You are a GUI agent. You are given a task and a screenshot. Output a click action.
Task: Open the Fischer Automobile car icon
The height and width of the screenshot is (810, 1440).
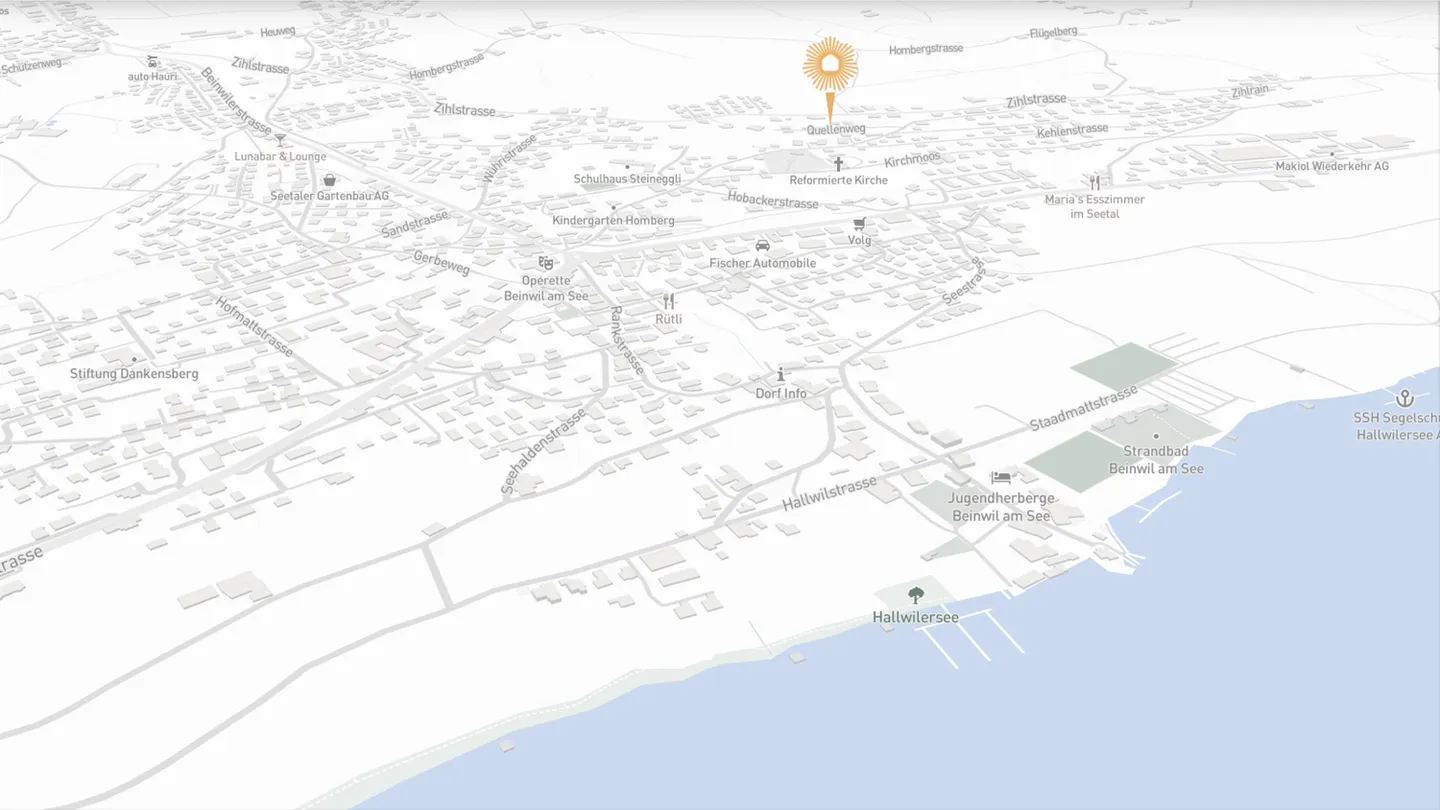tap(762, 246)
